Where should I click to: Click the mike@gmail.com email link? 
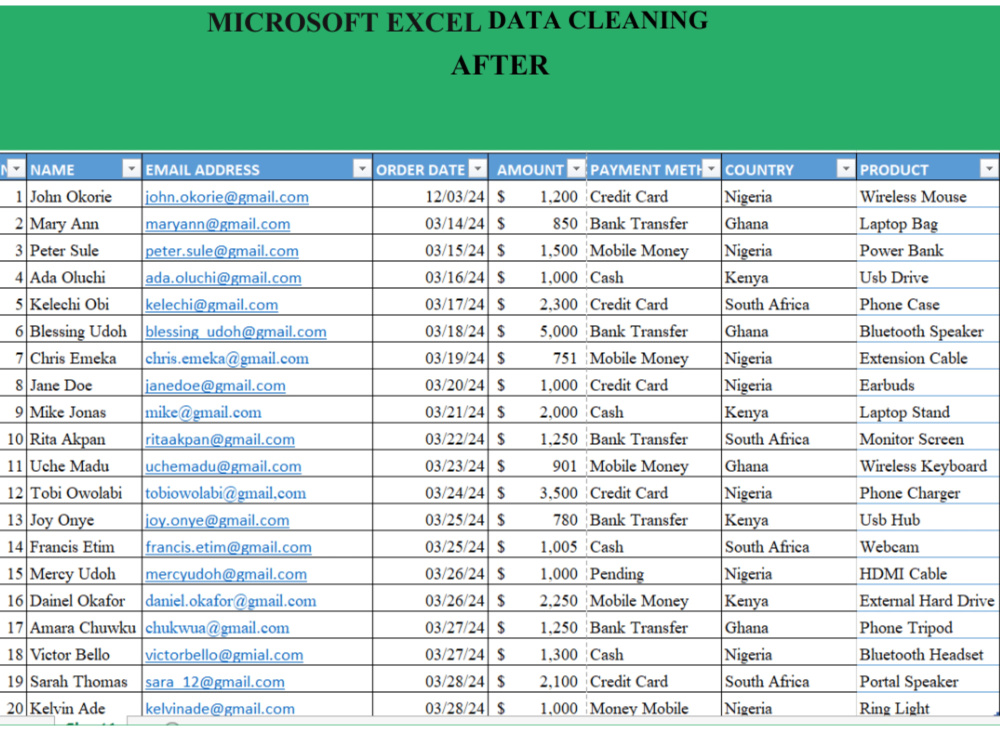click(203, 413)
